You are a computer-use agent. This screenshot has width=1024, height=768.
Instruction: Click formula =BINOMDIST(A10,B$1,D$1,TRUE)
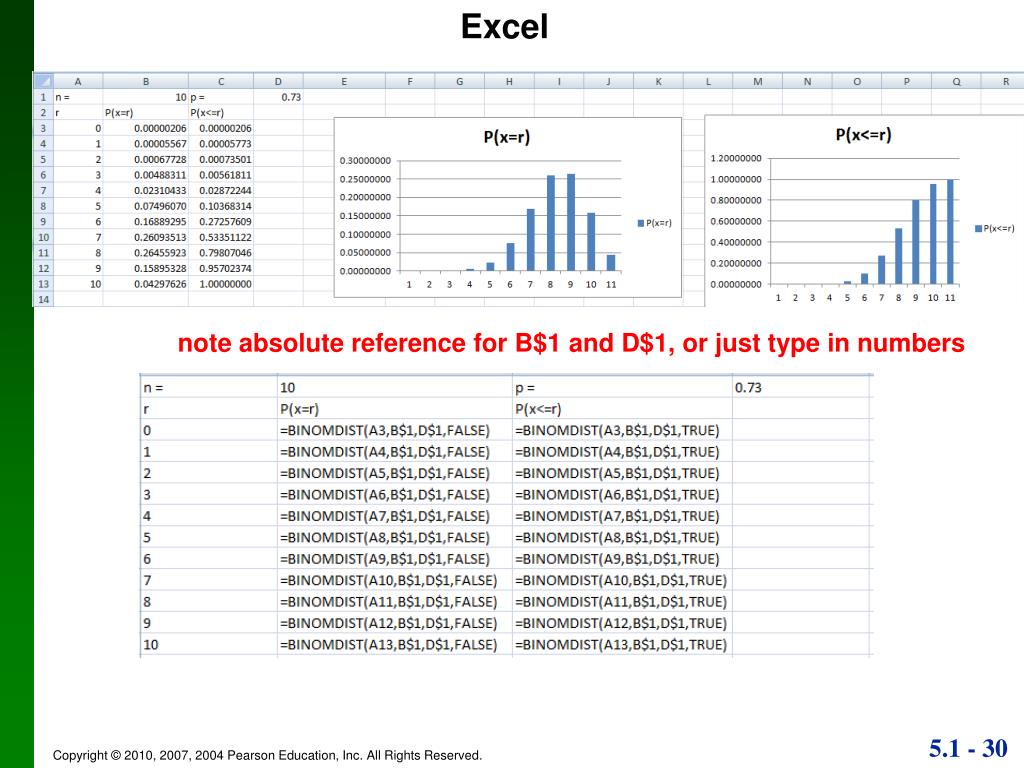[x=621, y=581]
